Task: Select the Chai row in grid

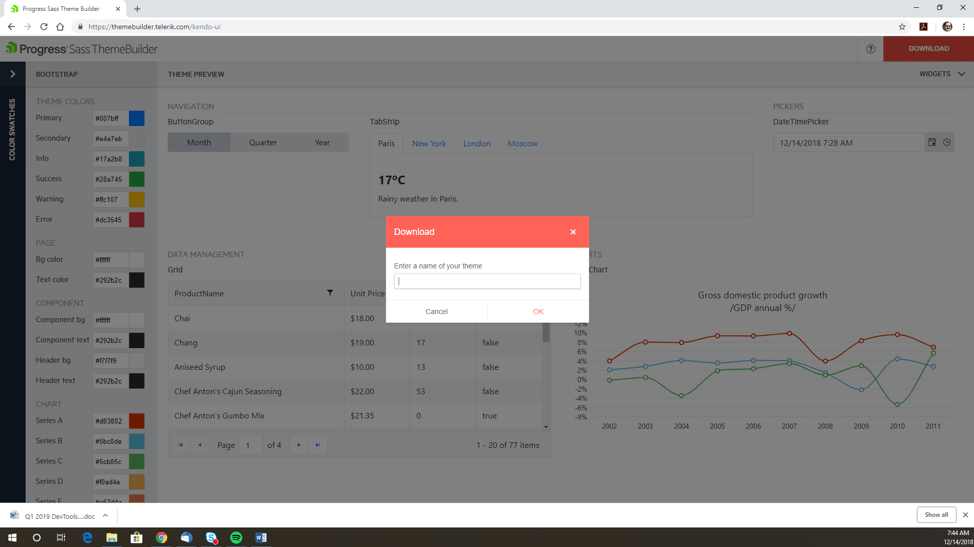Action: coord(355,319)
